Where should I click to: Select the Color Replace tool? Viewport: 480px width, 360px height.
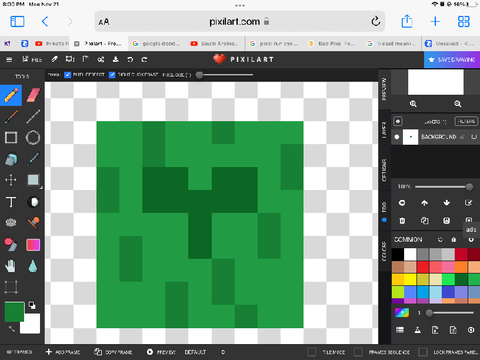[x=11, y=245]
